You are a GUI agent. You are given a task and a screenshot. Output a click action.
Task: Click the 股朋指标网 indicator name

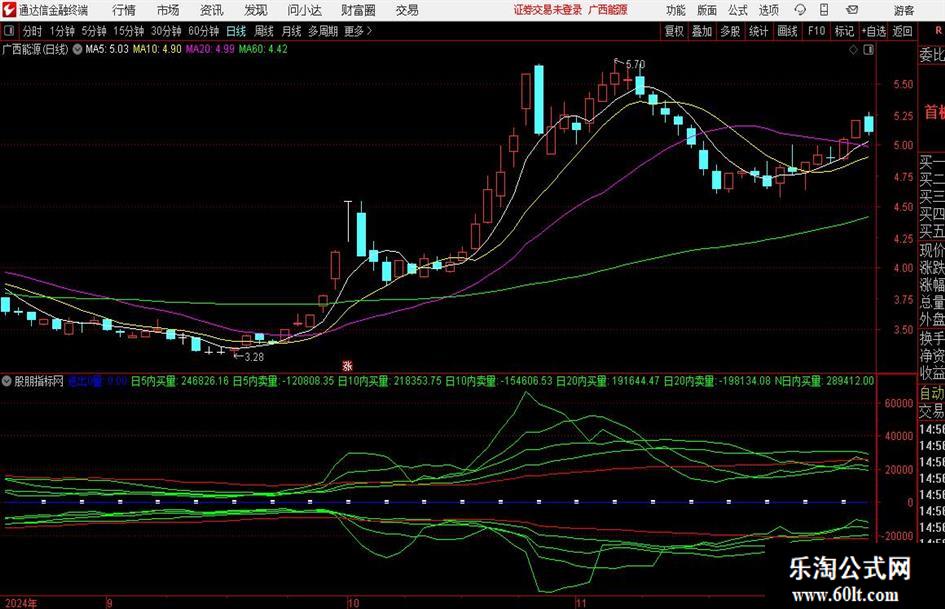coord(39,381)
